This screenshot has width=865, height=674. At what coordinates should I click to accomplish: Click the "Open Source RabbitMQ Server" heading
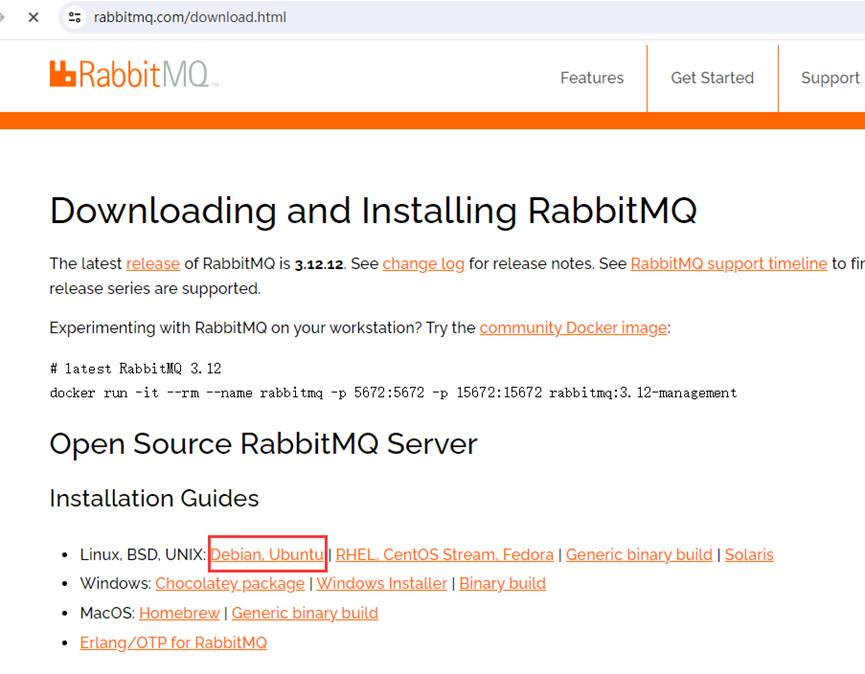264,444
